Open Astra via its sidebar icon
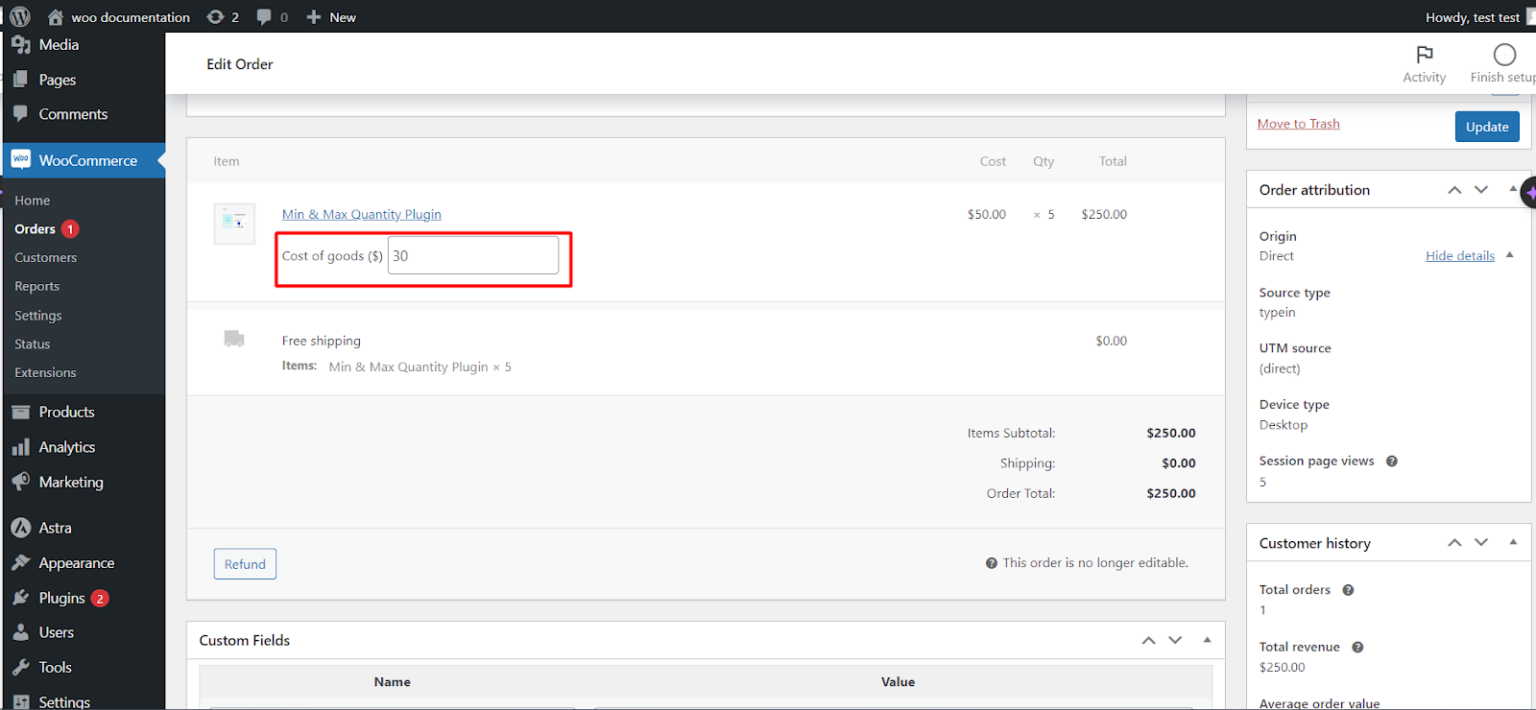 tap(21, 527)
